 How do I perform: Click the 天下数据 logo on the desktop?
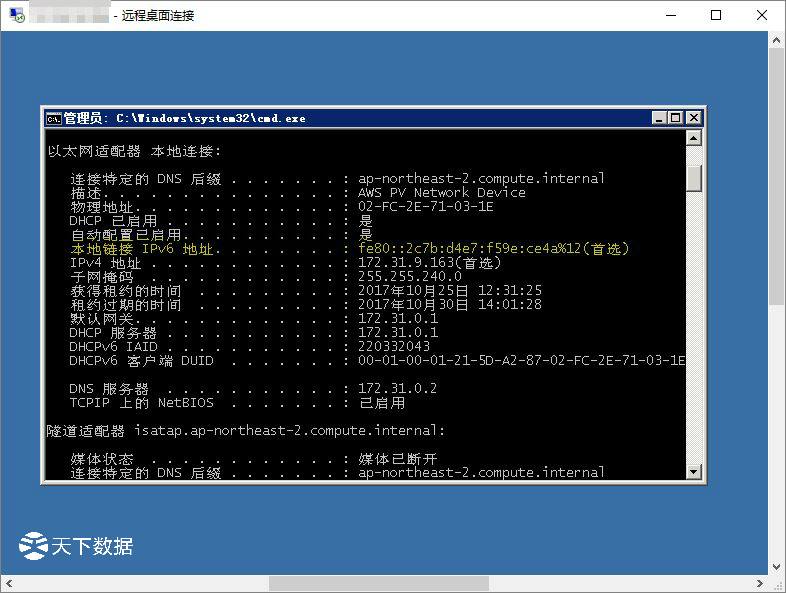[x=76, y=546]
